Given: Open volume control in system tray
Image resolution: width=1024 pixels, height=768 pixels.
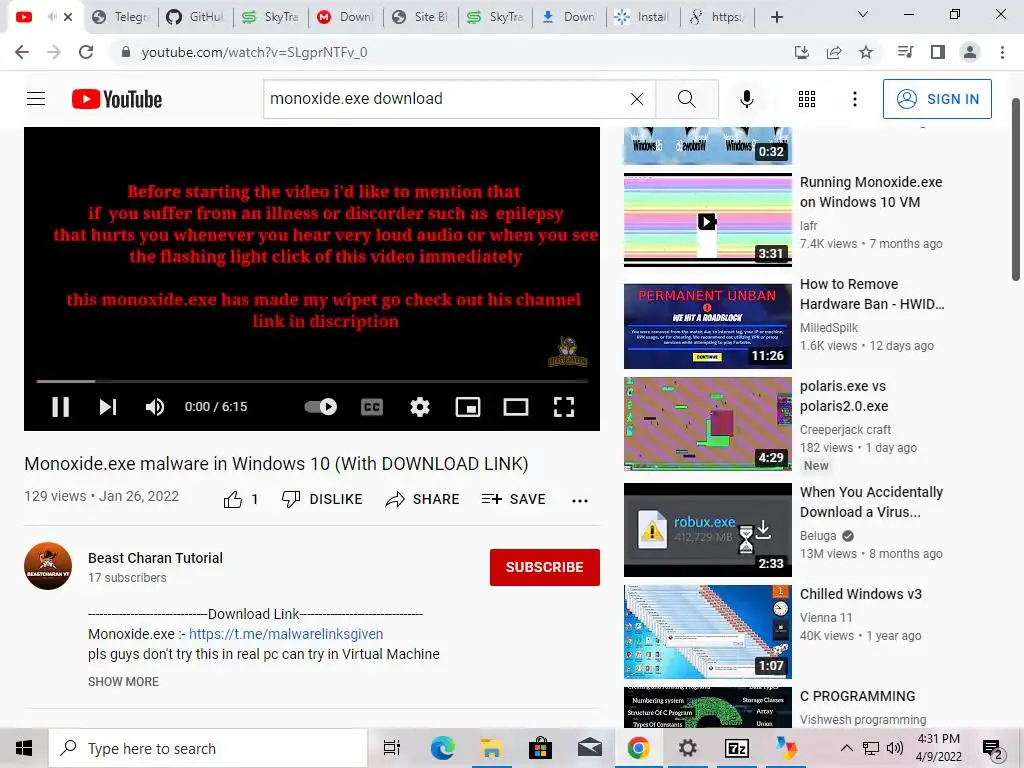Looking at the screenshot, I should coord(895,748).
